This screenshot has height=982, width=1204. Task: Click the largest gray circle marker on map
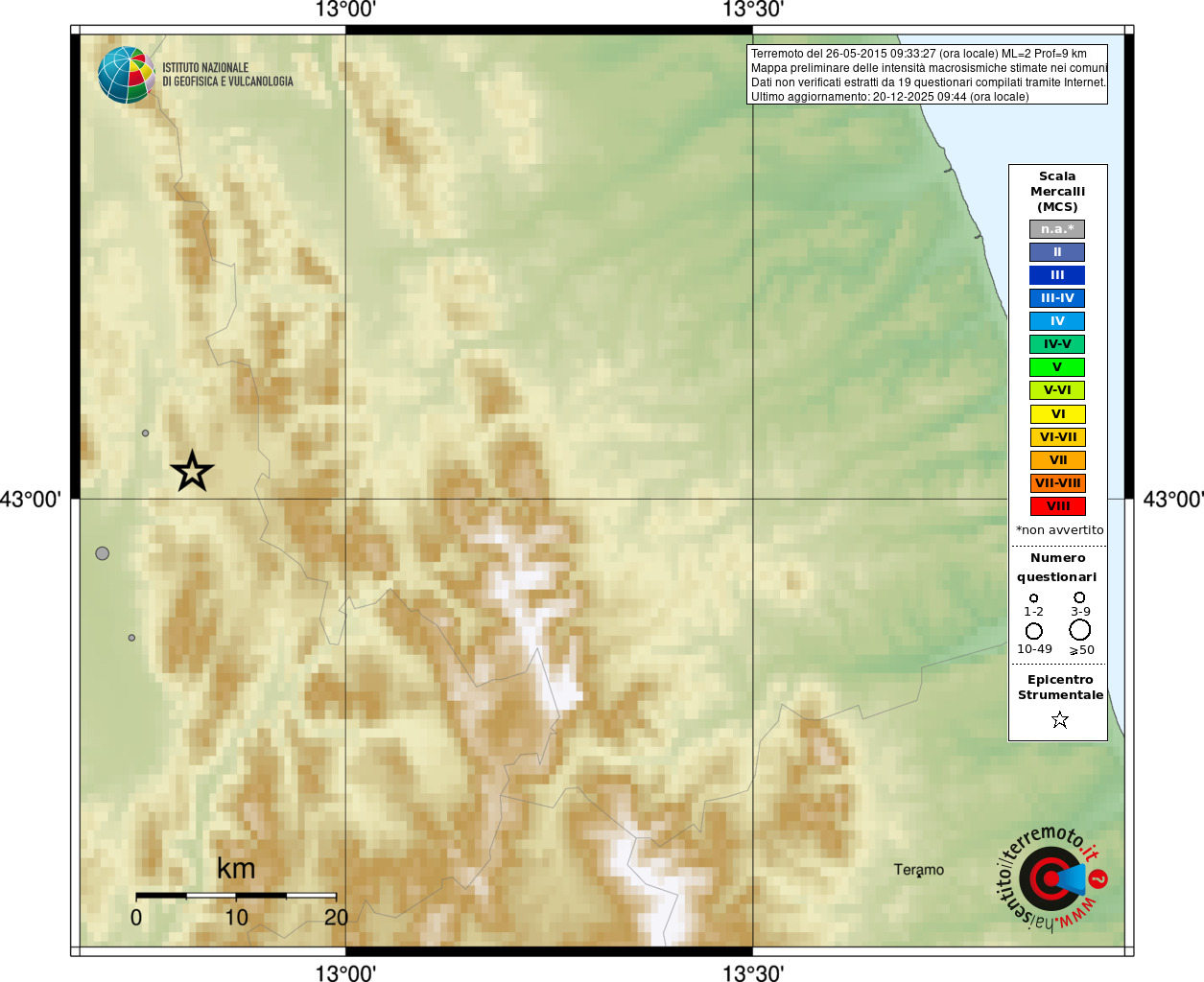tap(103, 553)
